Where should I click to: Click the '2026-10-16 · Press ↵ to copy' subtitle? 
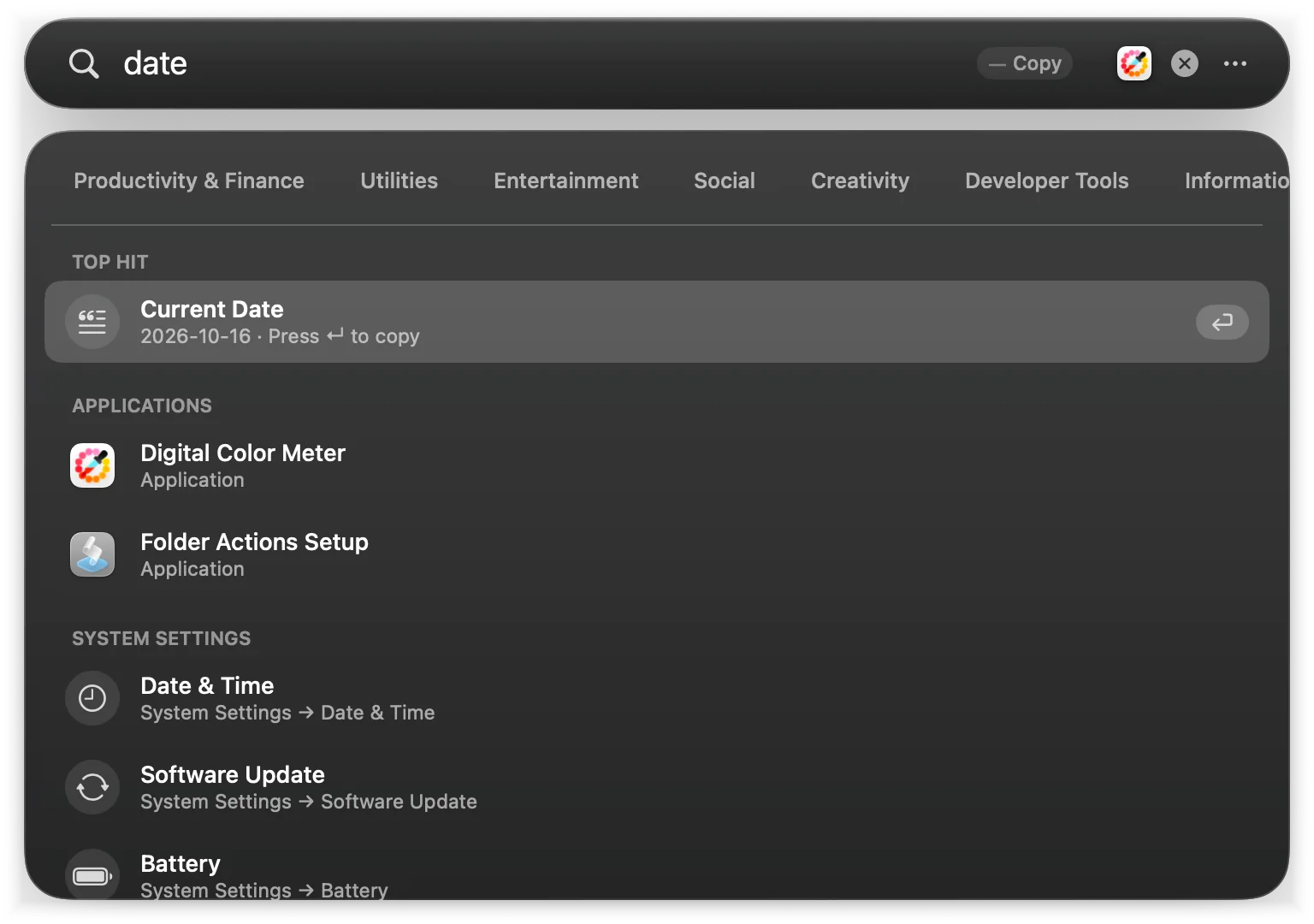(x=280, y=336)
